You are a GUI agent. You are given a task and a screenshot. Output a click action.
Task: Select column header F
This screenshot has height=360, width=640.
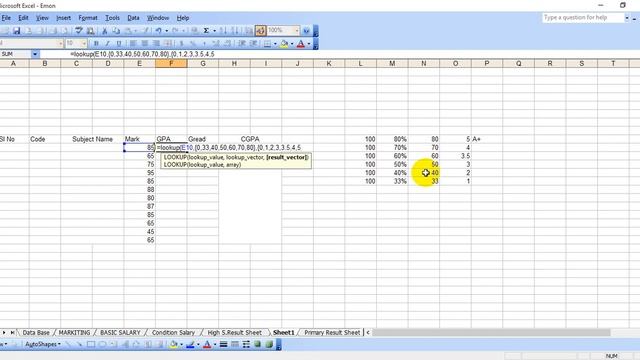click(171, 63)
